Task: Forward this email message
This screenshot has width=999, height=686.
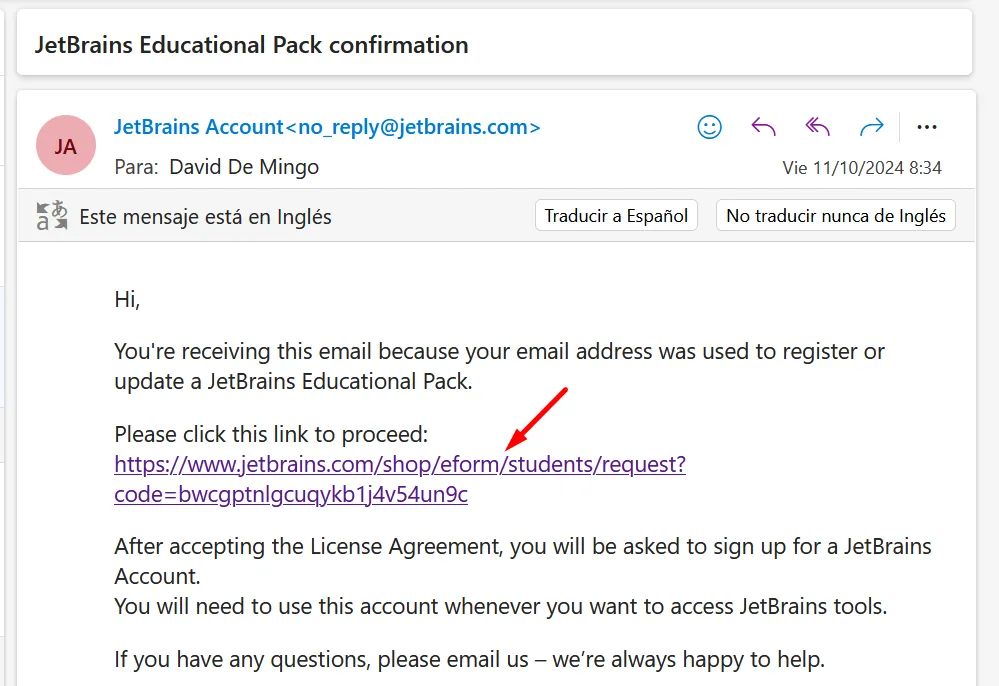Action: [872, 127]
